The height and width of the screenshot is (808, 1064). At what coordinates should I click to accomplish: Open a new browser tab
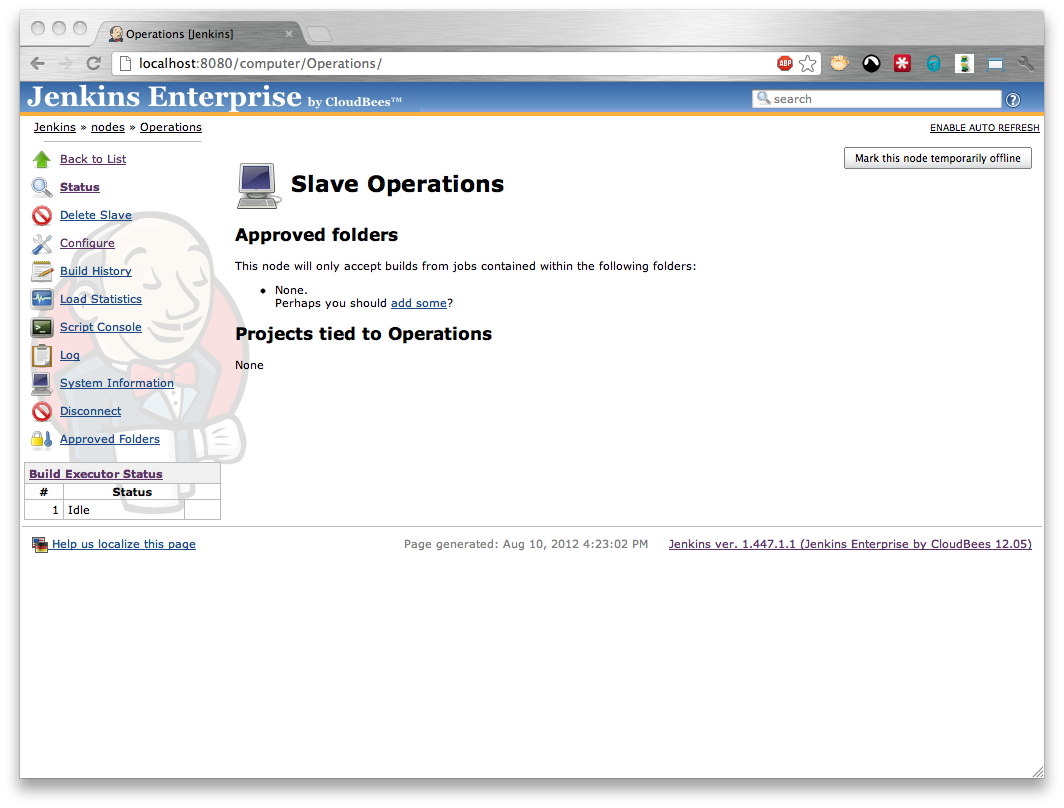point(319,34)
